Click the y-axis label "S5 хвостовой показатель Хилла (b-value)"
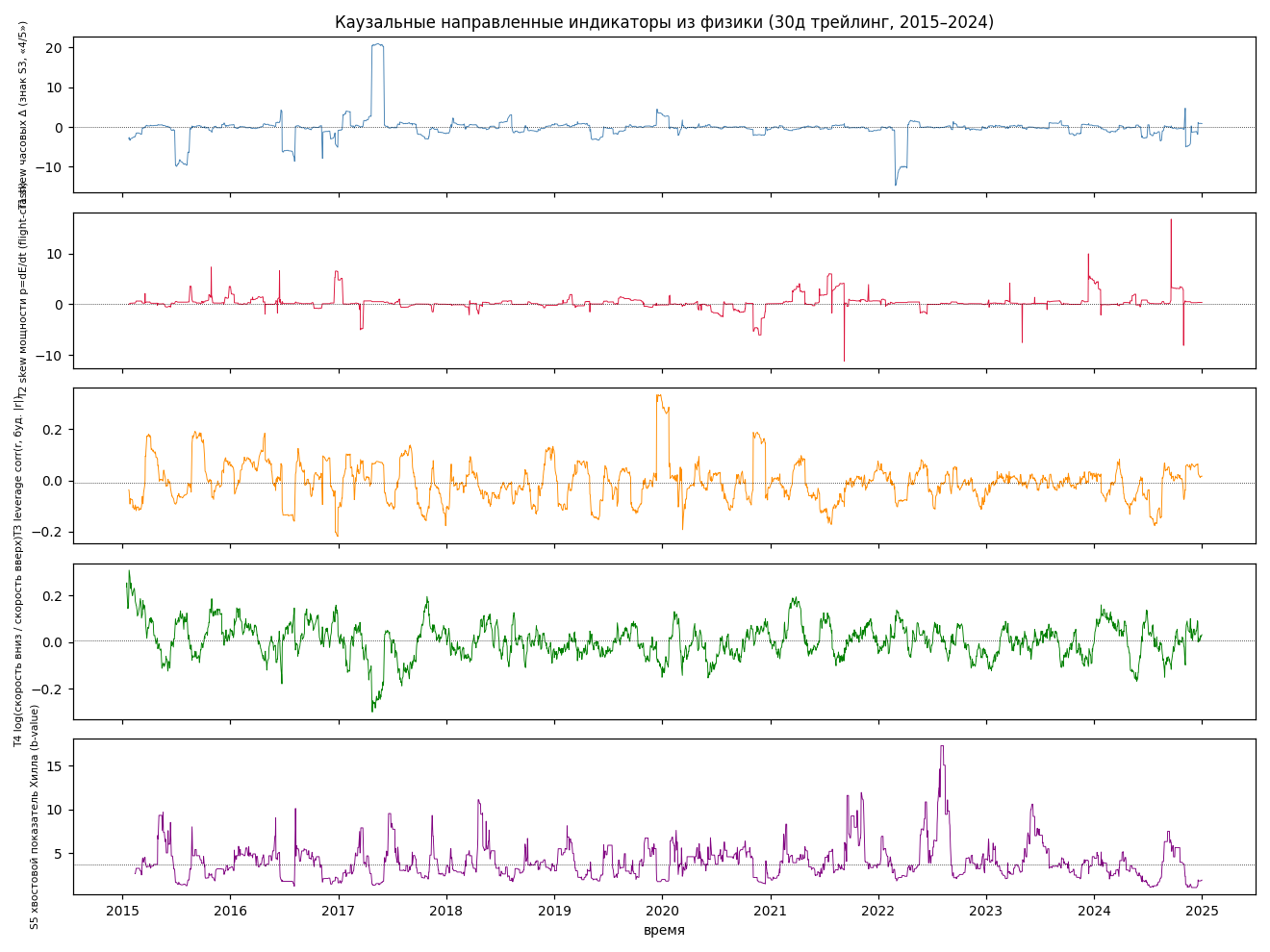The image size is (1270, 952). 34,816
